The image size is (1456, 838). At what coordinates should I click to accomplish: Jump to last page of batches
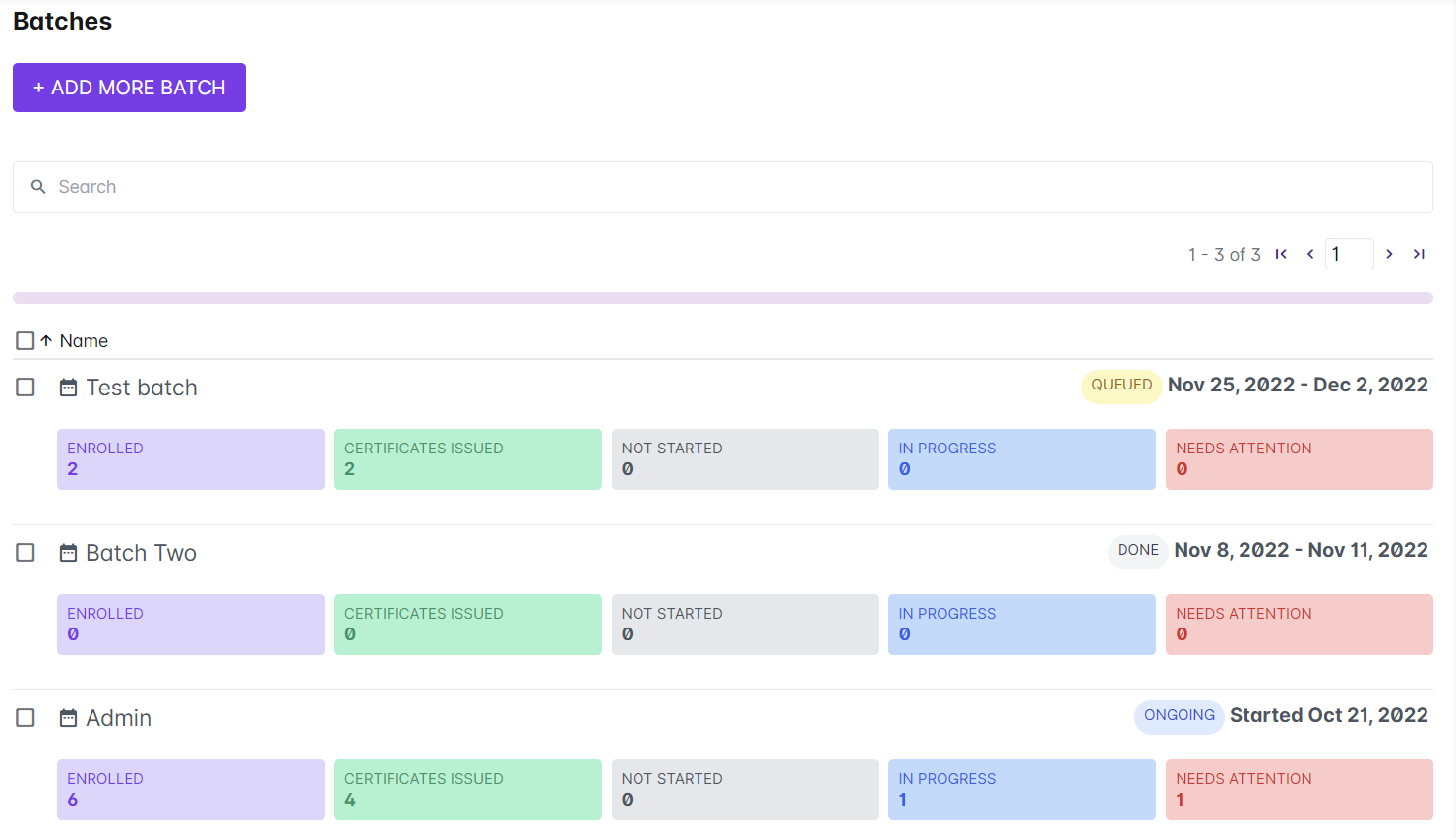coord(1419,254)
